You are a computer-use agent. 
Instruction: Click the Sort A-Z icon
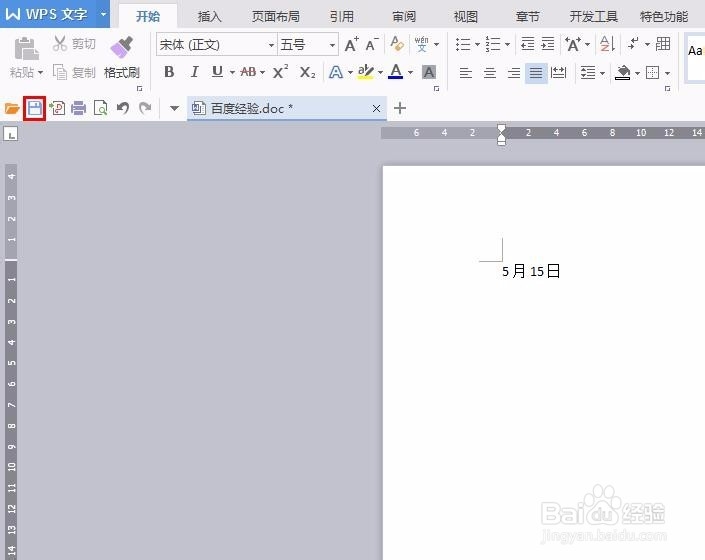[x=607, y=44]
